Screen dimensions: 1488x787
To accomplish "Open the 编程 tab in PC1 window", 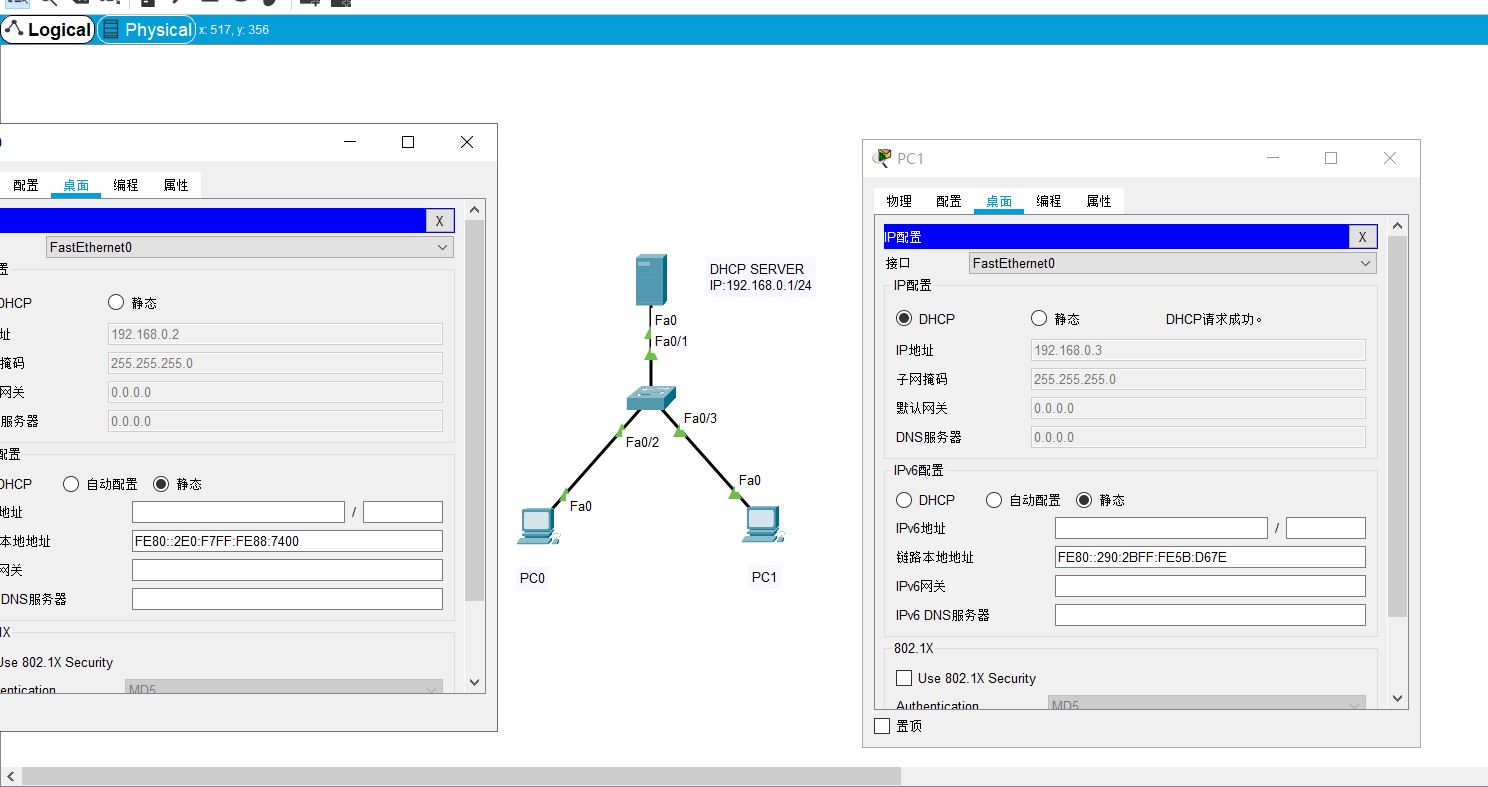I will tap(1049, 201).
